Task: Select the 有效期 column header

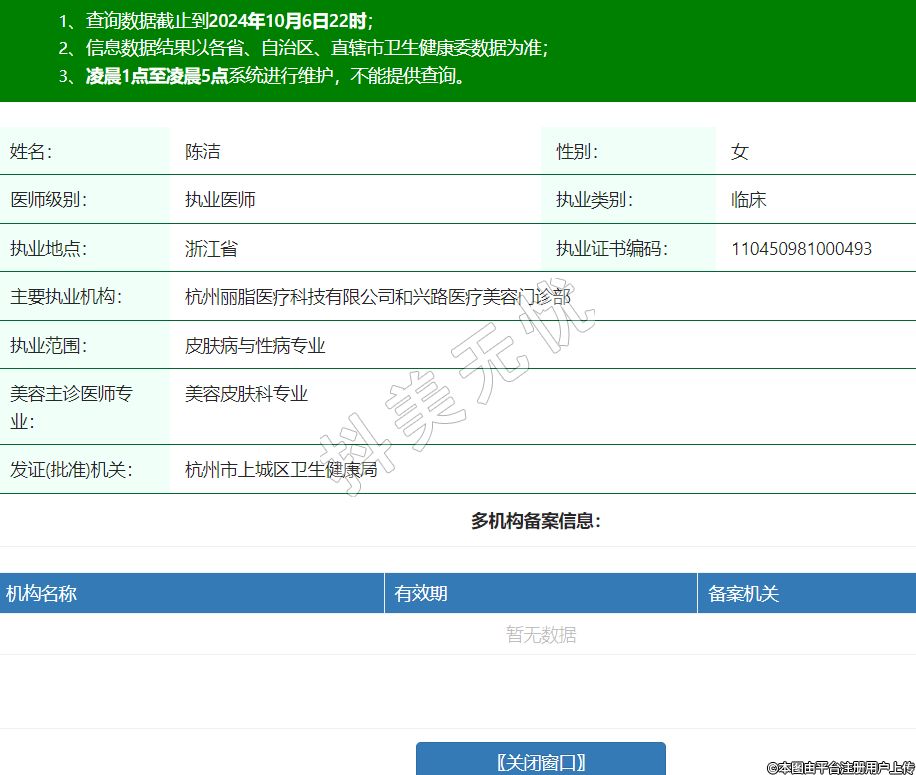Action: (421, 594)
